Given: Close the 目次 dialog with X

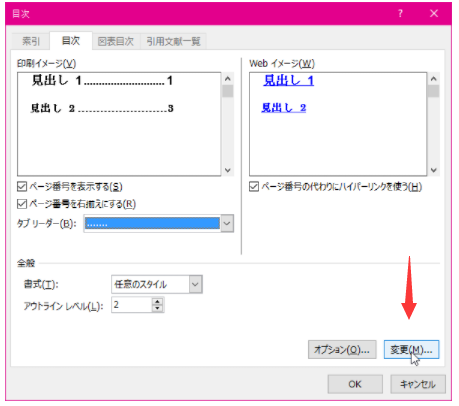Looking at the screenshot, I should [434, 14].
